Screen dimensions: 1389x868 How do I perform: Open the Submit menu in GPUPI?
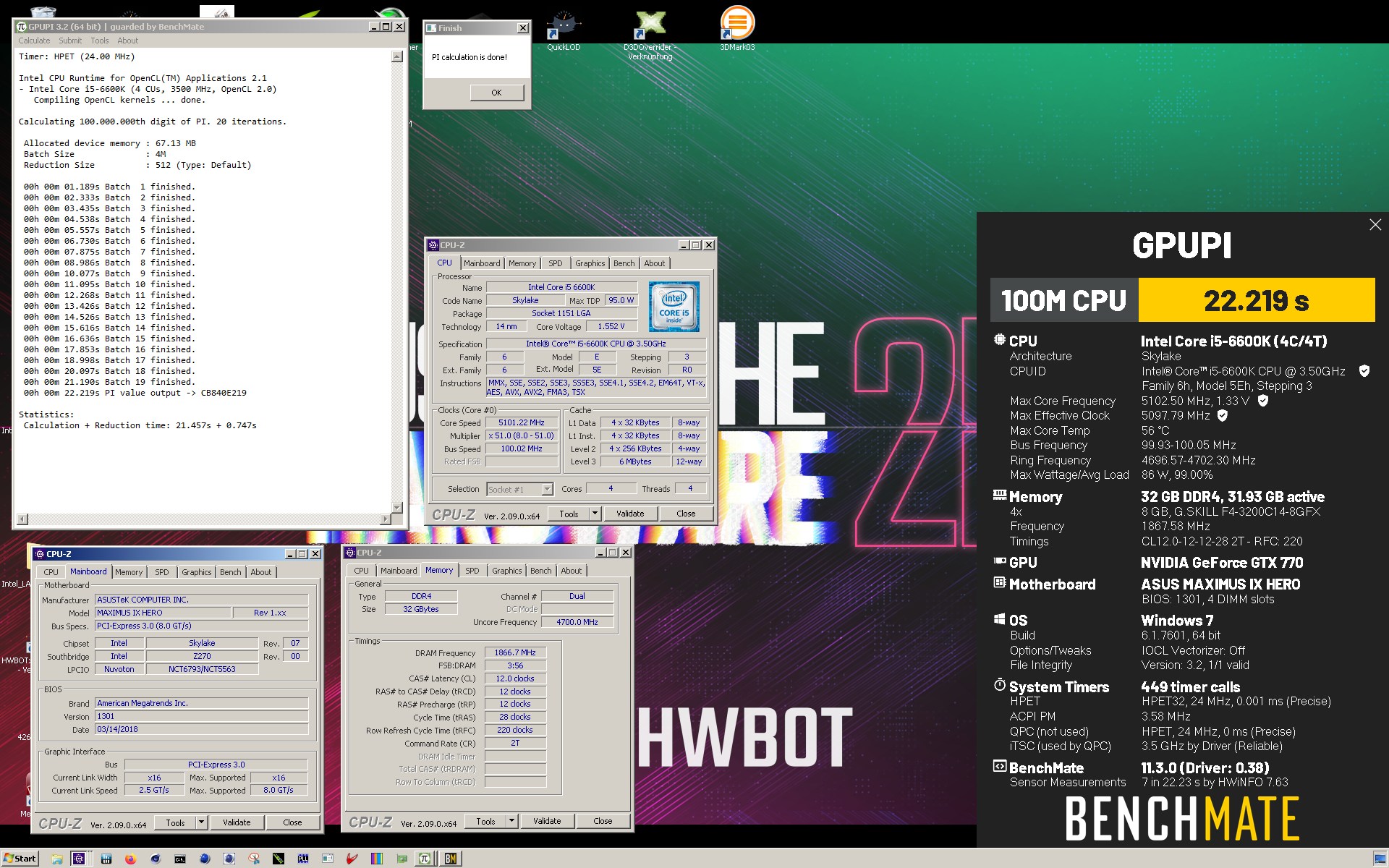[70, 41]
